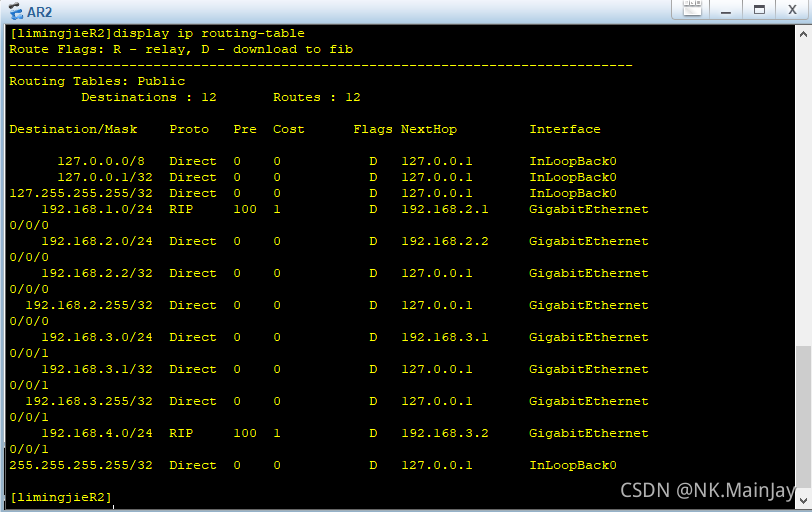This screenshot has height=512, width=812.
Task: Click InLoopBack0 on the 255.255.255.255/32 row
Action: pos(573,465)
